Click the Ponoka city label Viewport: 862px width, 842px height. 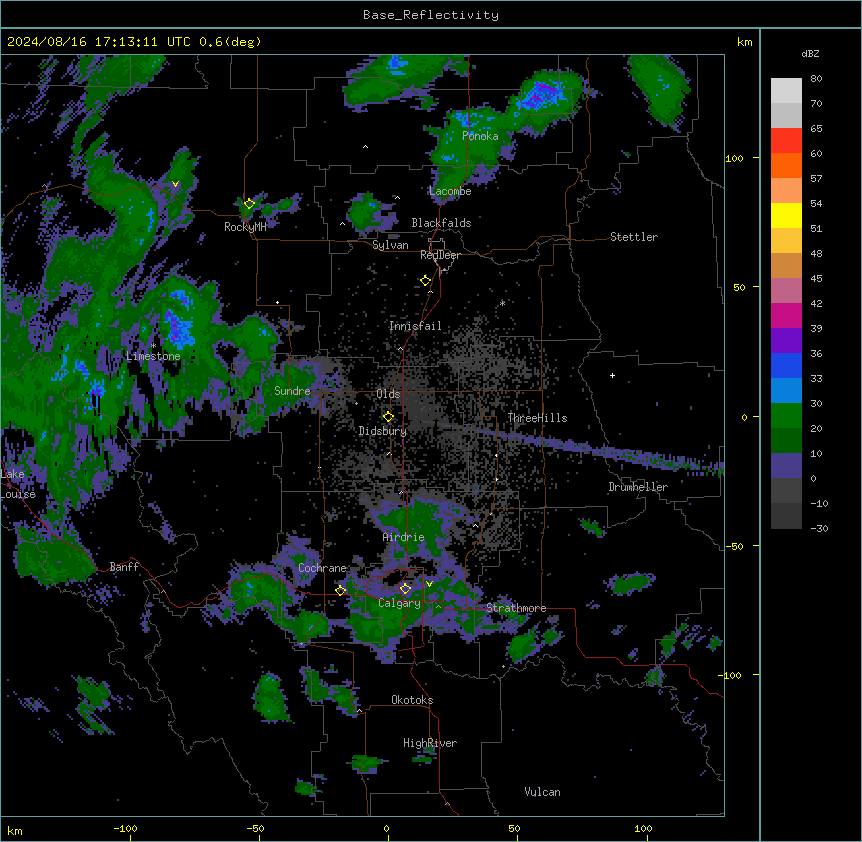click(480, 136)
